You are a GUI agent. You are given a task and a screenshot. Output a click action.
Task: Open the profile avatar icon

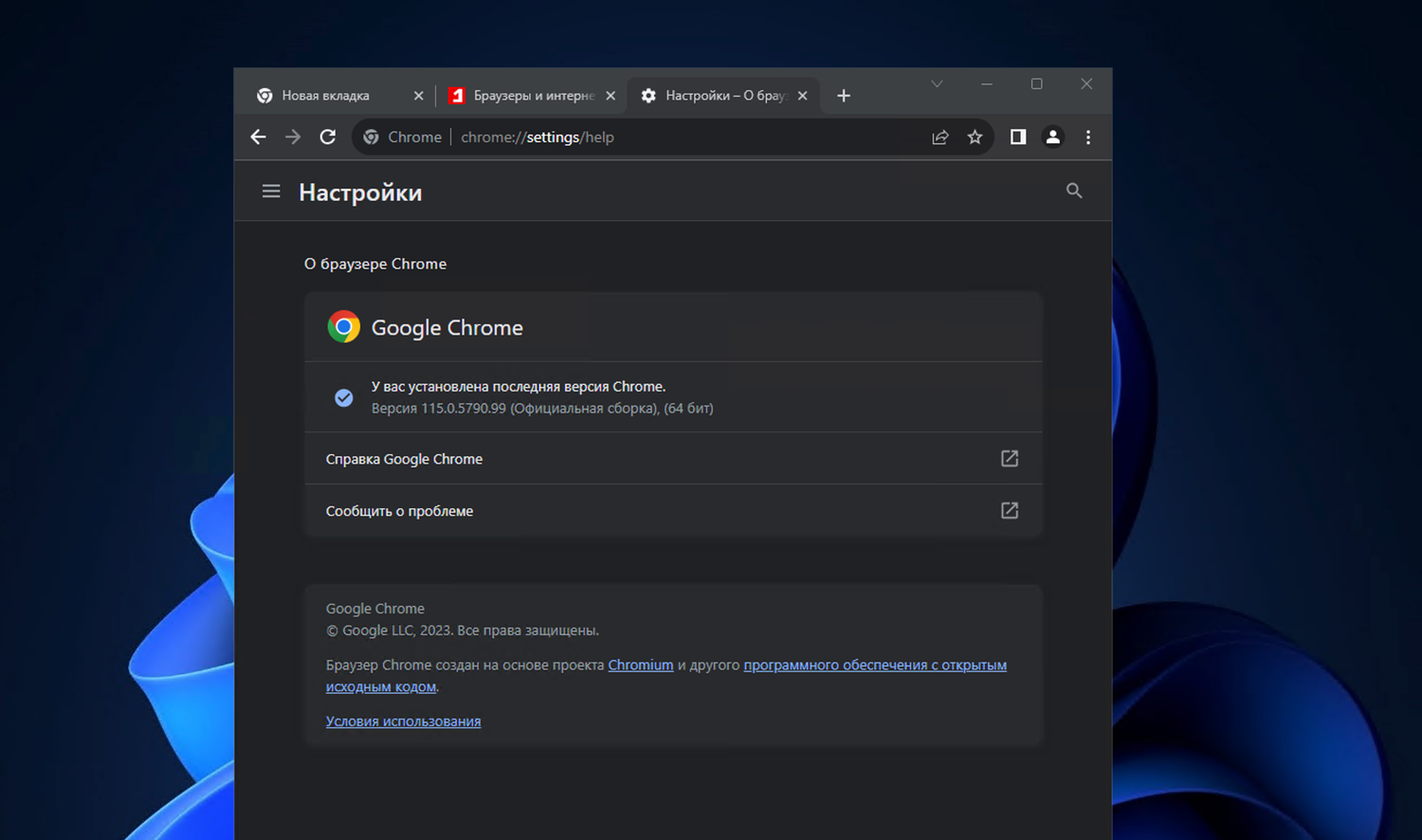point(1052,137)
